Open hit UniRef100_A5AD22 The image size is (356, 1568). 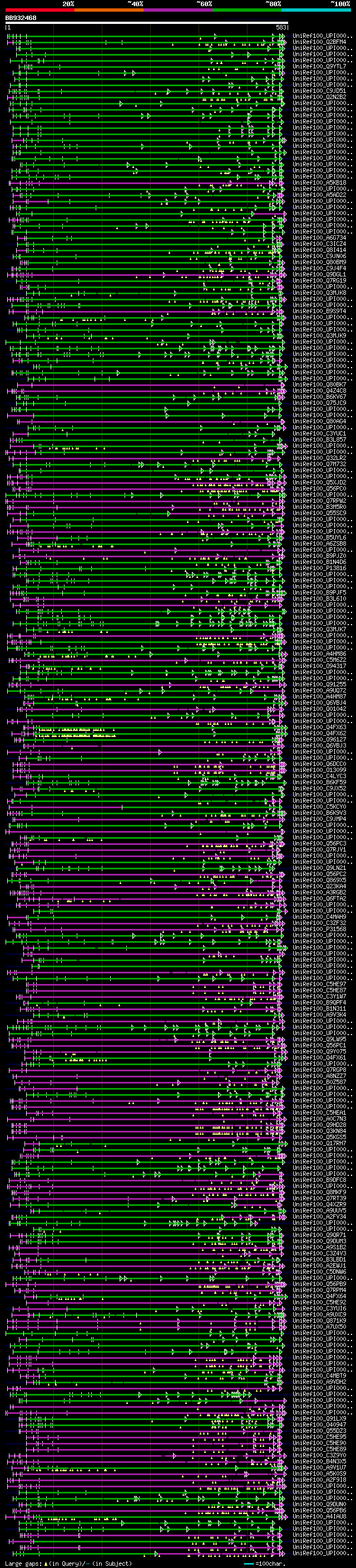pyautogui.click(x=319, y=195)
